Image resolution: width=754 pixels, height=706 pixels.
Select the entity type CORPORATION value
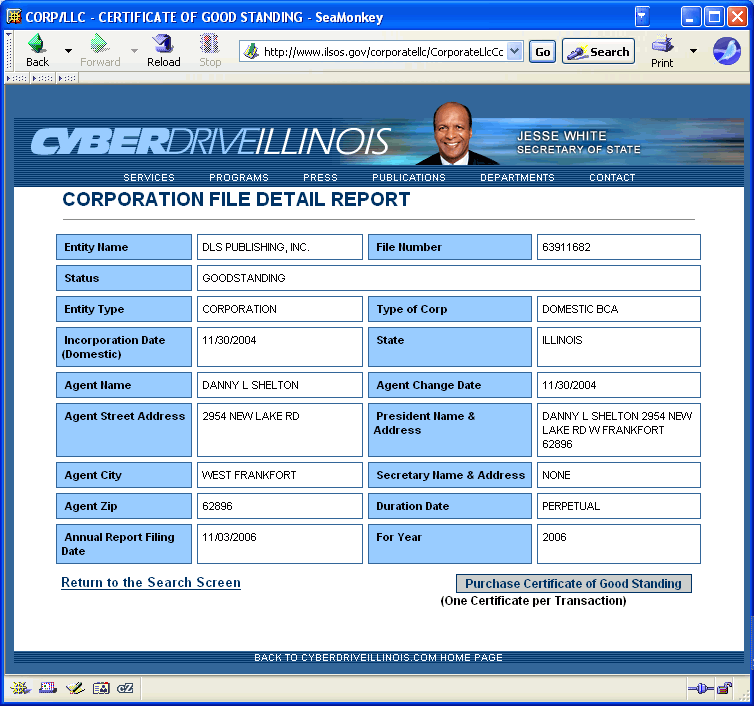click(x=239, y=309)
